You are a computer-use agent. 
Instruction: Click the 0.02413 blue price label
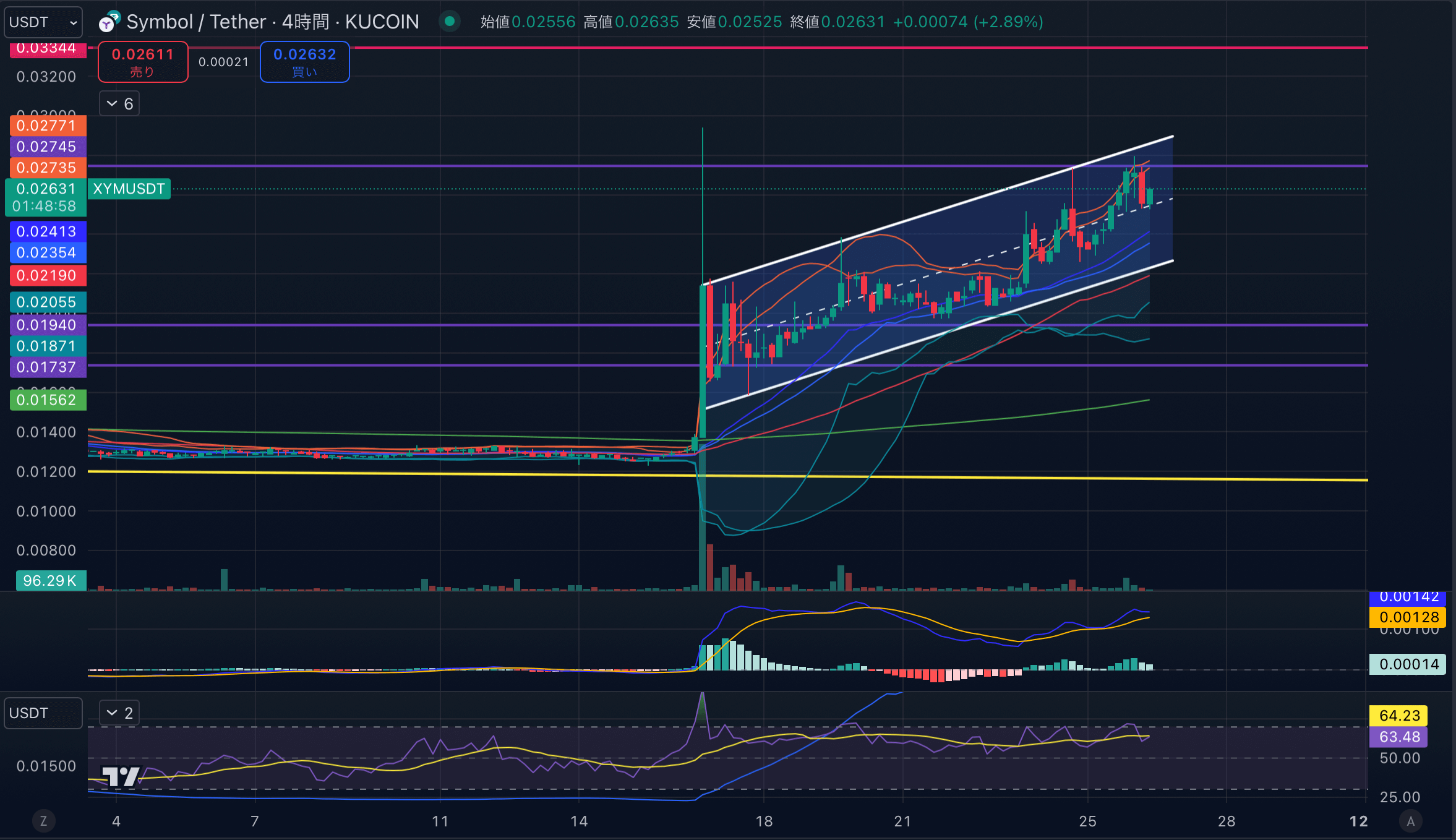point(48,231)
